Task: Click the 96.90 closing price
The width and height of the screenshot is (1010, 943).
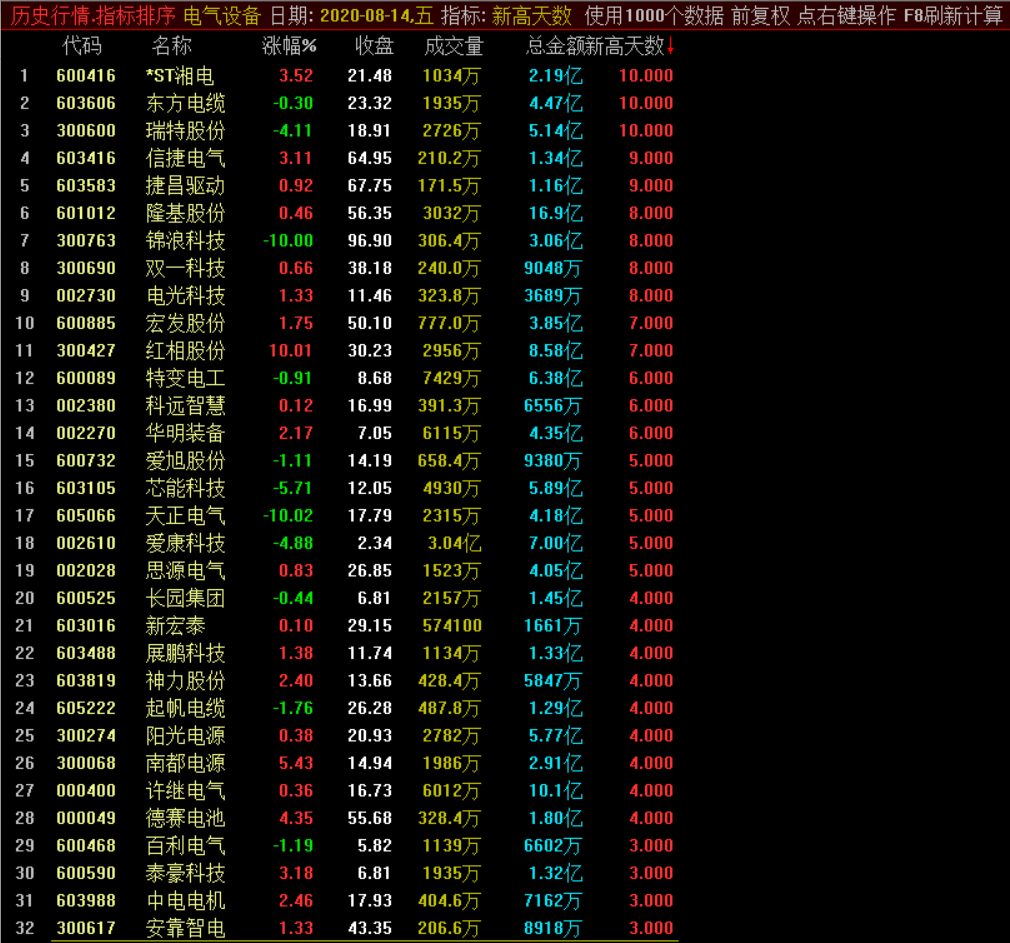Action: (x=370, y=241)
